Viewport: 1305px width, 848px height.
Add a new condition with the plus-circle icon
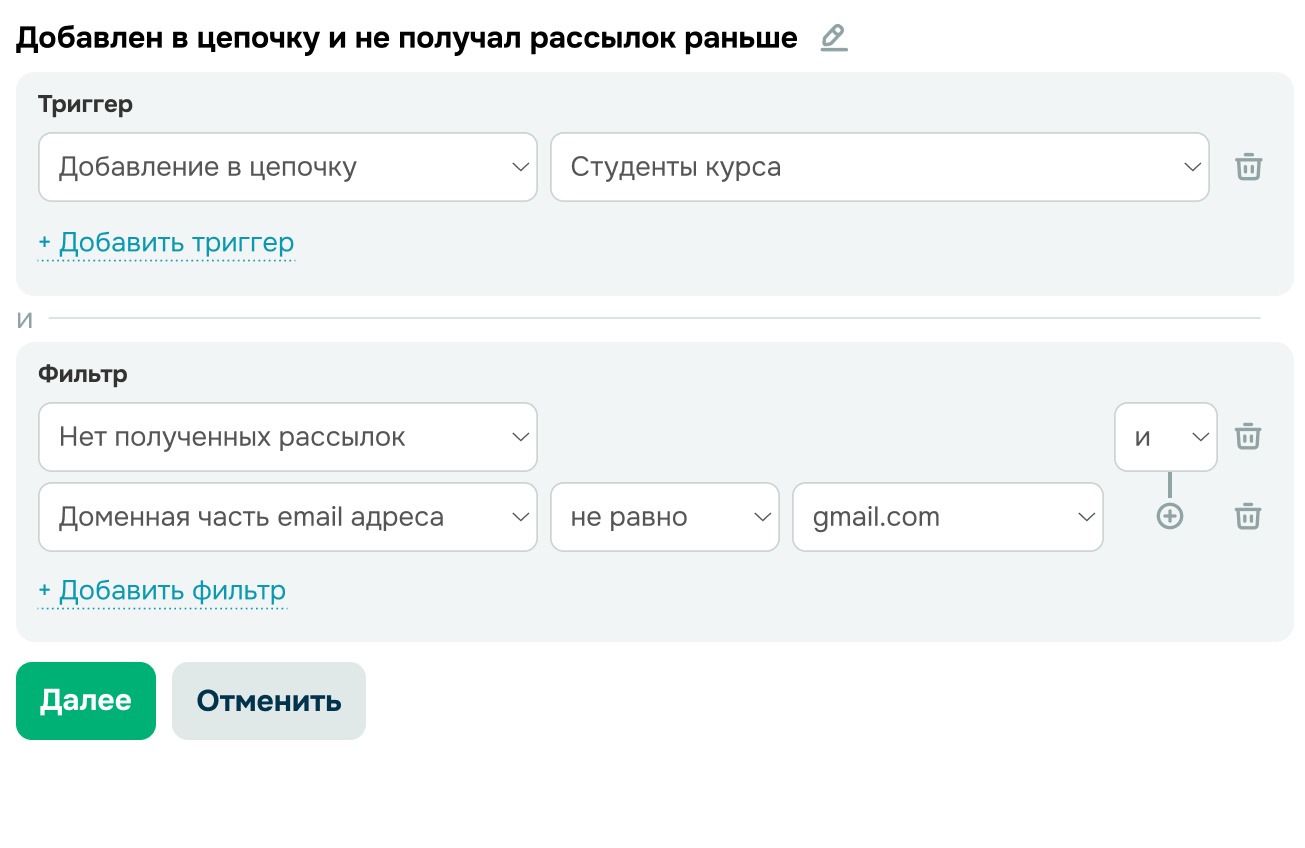pos(1168,517)
